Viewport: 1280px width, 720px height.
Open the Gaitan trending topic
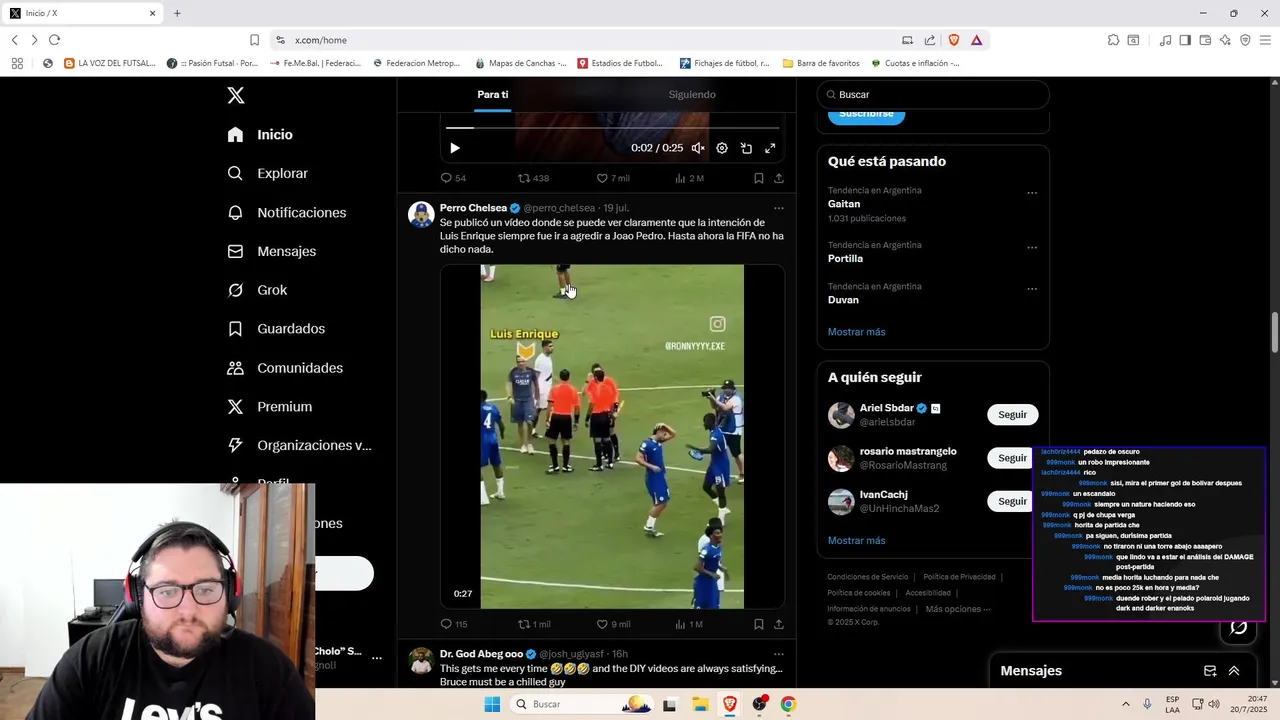pyautogui.click(x=844, y=204)
